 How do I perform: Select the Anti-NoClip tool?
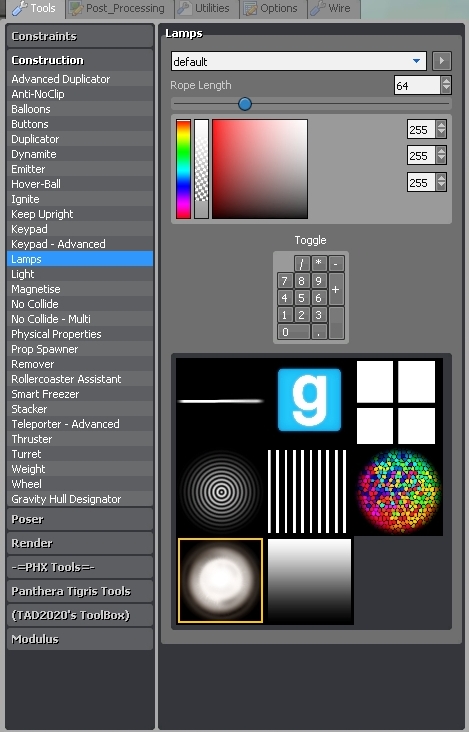point(80,94)
